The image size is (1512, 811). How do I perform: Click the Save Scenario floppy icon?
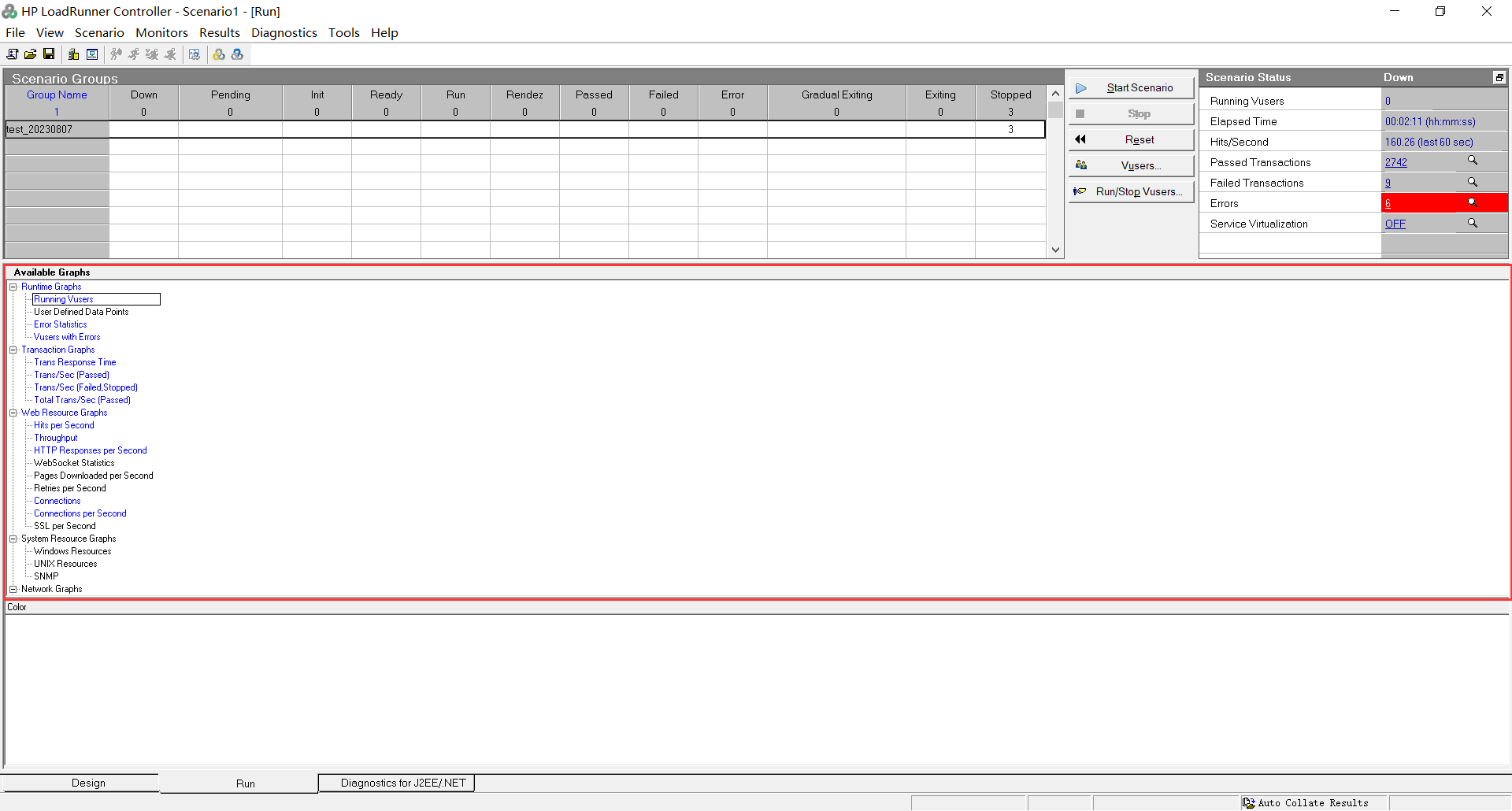tap(49, 54)
